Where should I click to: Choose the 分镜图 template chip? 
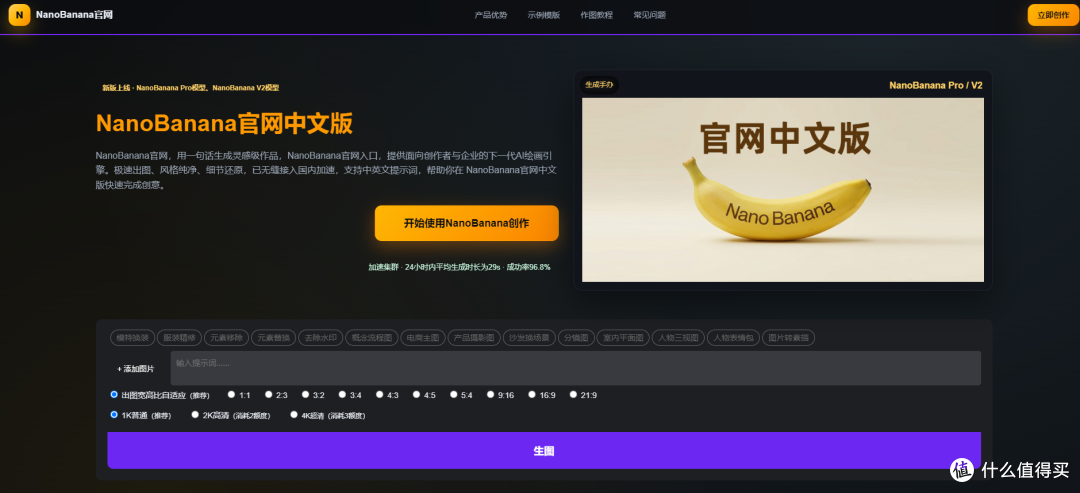coord(575,337)
